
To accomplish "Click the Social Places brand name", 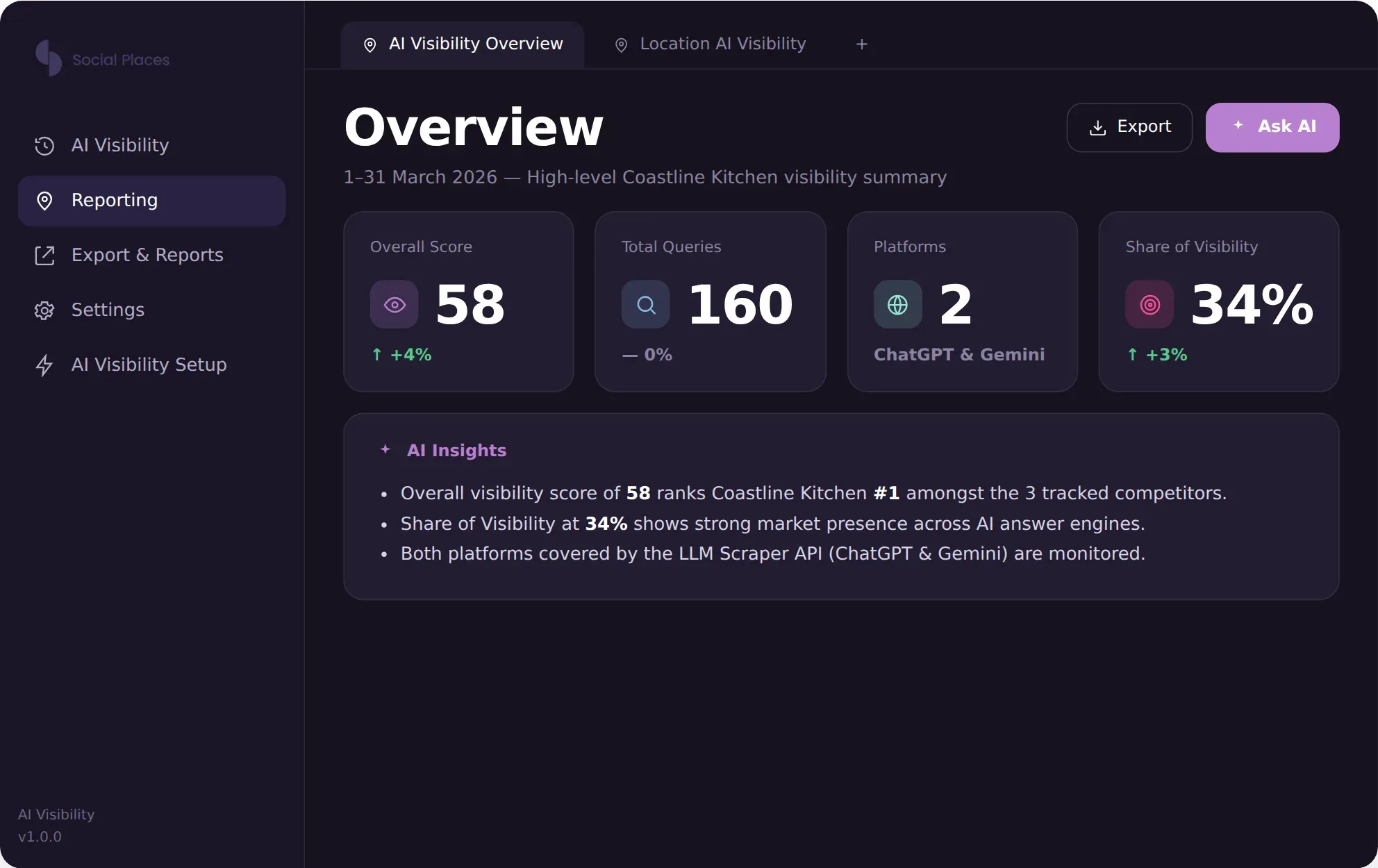I will coord(121,60).
